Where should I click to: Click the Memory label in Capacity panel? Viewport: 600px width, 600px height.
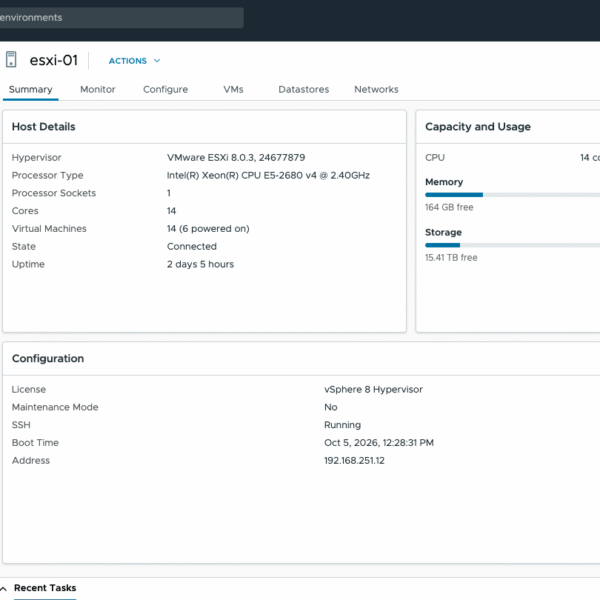pos(444,182)
